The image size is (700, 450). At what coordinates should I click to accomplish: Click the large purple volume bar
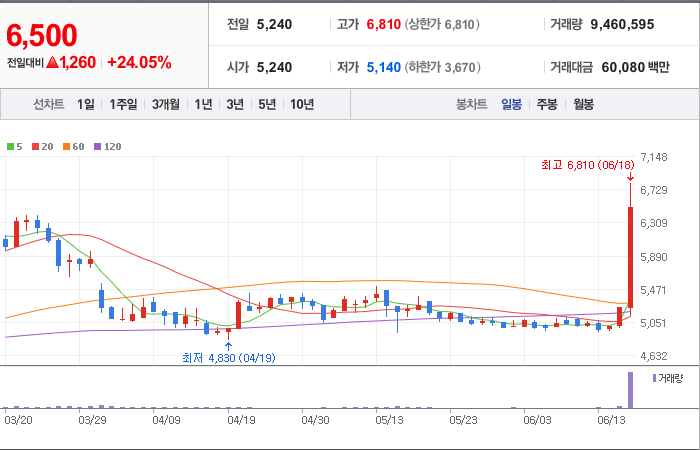click(x=631, y=390)
